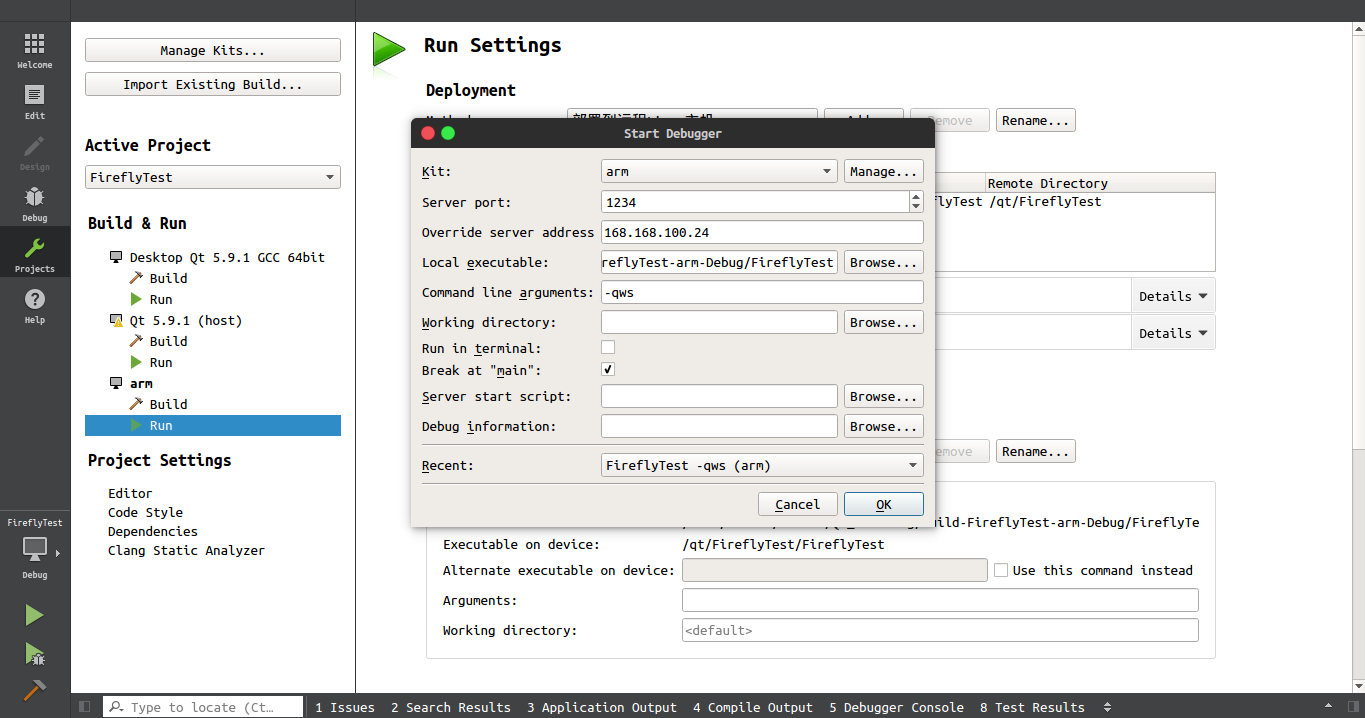
Task: Open the 5 Debugger Console pane
Action: click(x=896, y=707)
